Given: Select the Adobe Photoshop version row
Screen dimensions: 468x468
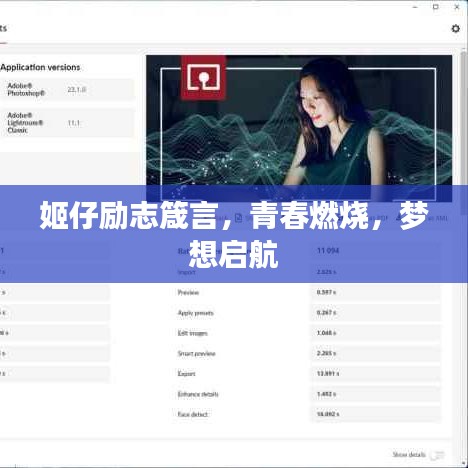Looking at the screenshot, I should pyautogui.click(x=67, y=90).
